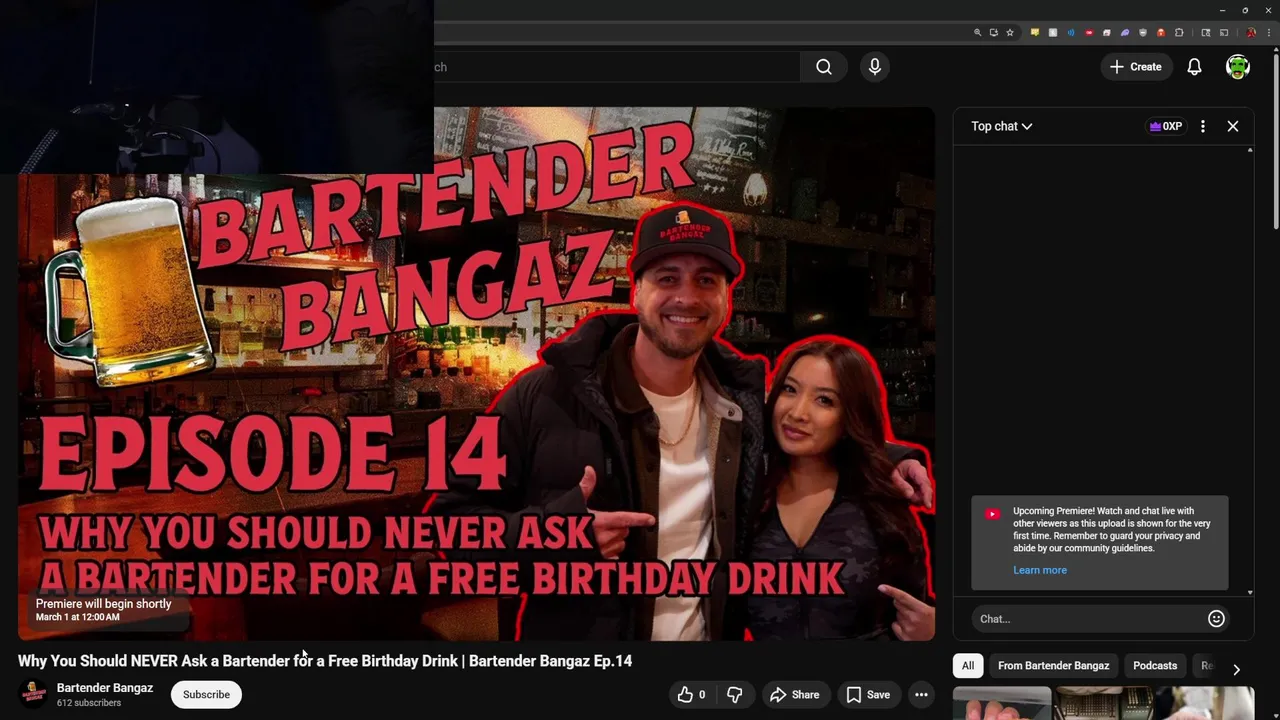This screenshot has height=720, width=1280.
Task: Click the 'March 1 at 12:00 AM' text
Action: pos(78,617)
